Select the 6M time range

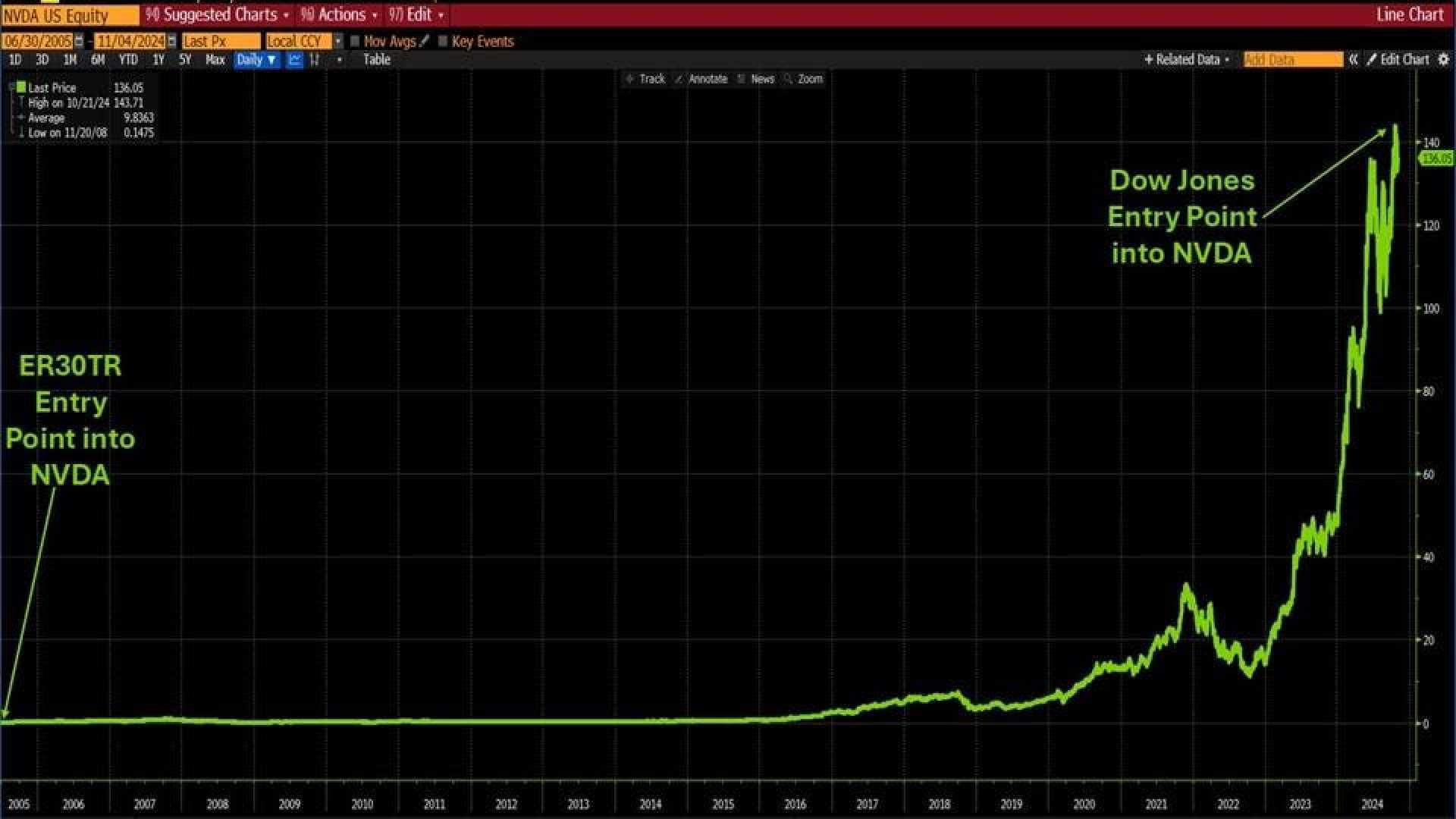click(97, 59)
